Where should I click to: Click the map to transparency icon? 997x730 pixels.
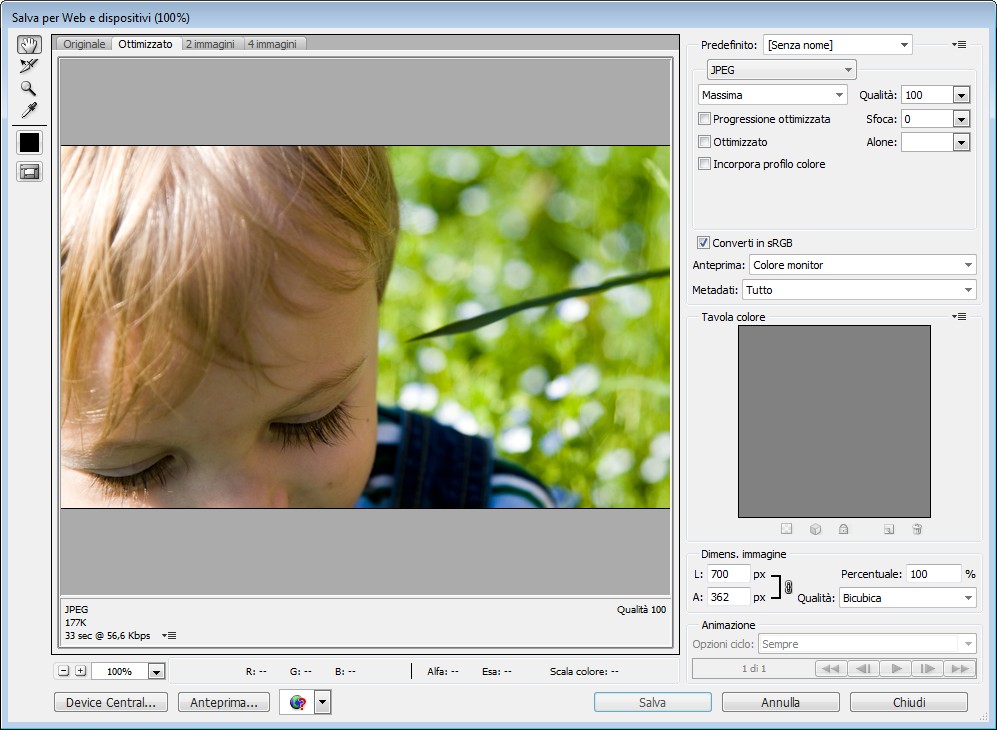(787, 528)
